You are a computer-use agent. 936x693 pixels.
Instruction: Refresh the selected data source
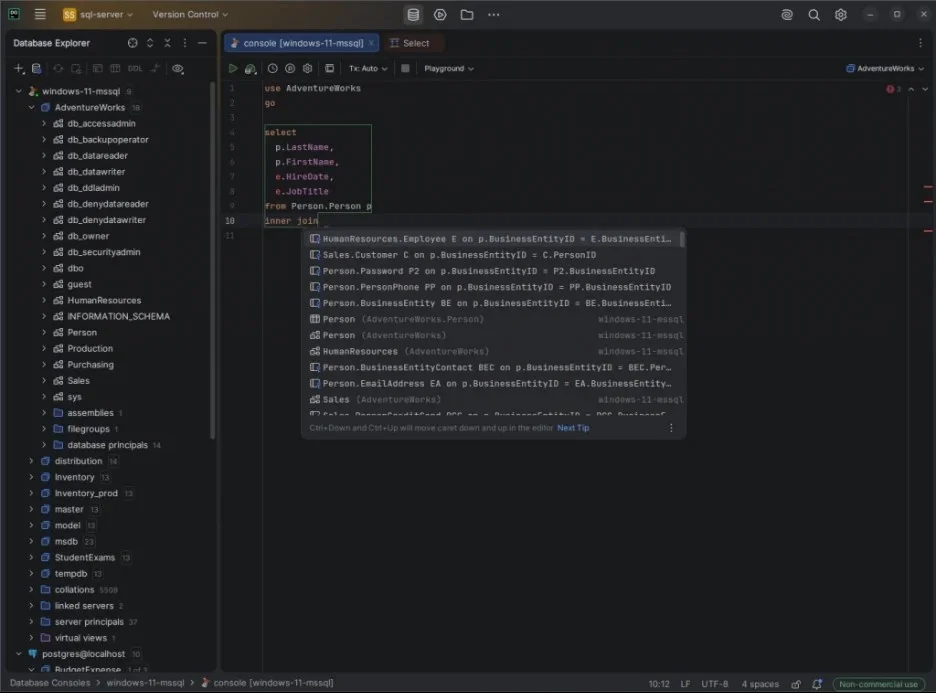58,69
